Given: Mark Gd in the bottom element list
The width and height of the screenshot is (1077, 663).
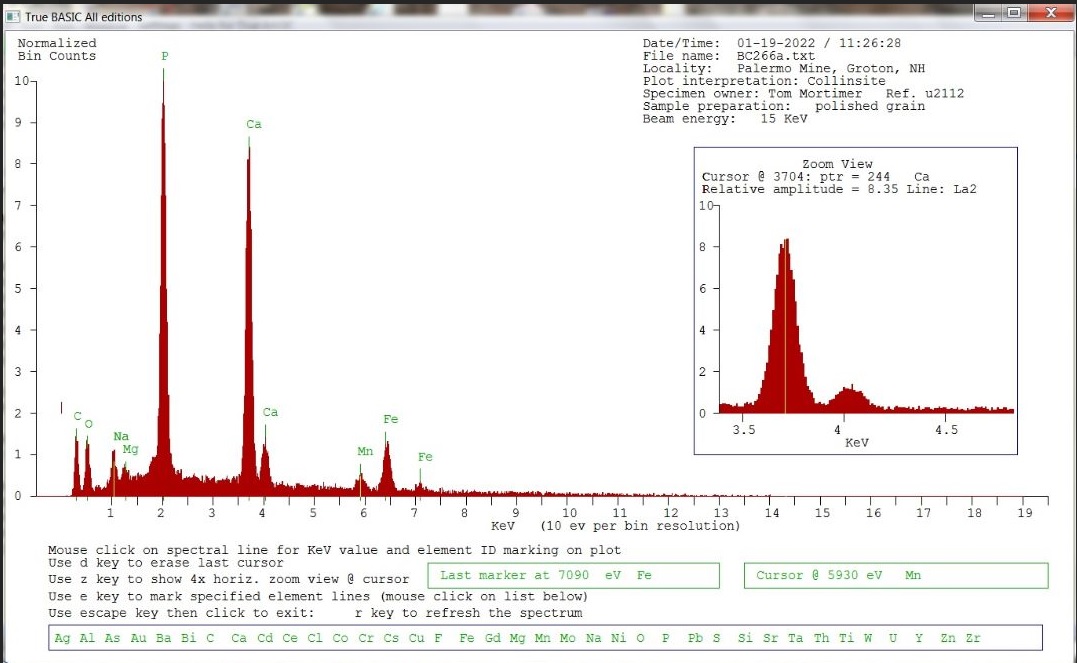Looking at the screenshot, I should coord(492,638).
